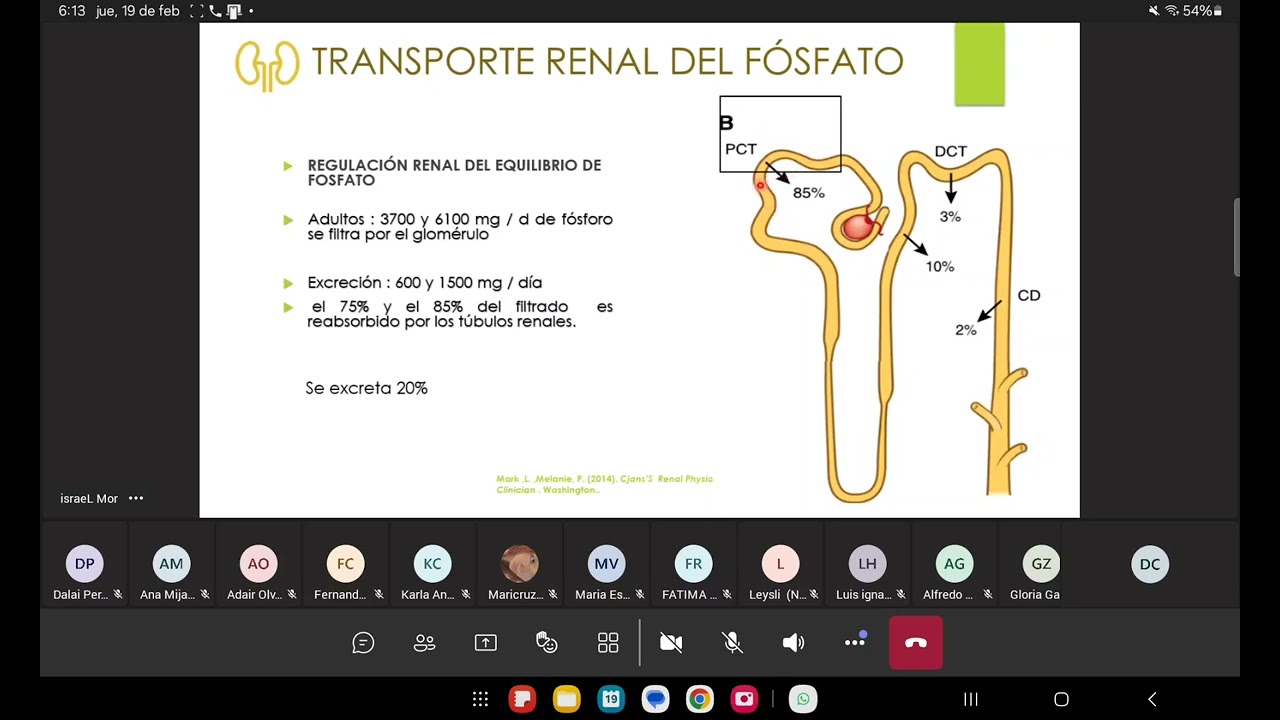
Task: Start sharing your screen
Action: (x=485, y=643)
